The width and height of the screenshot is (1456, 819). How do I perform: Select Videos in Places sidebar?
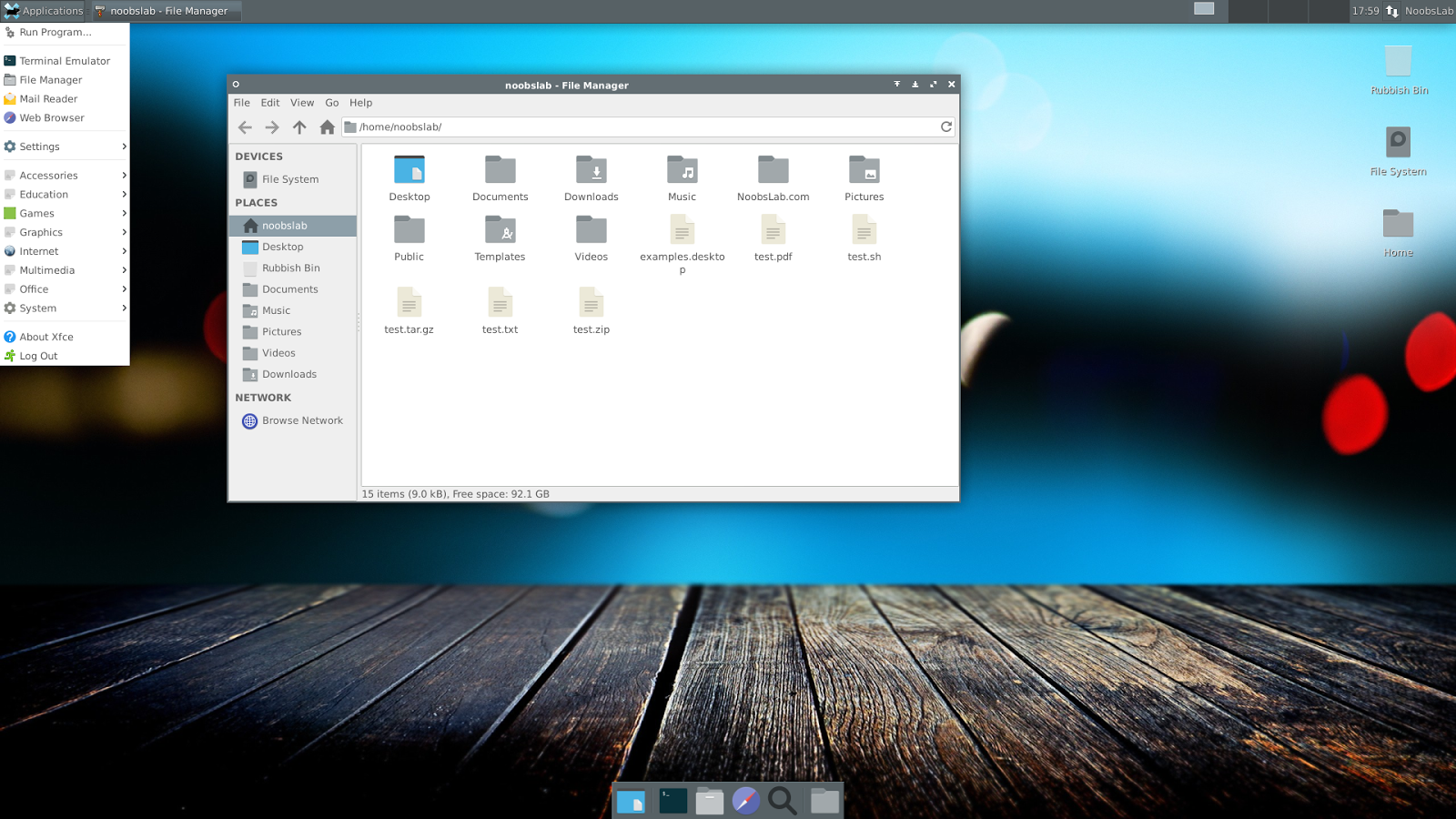[292, 353]
